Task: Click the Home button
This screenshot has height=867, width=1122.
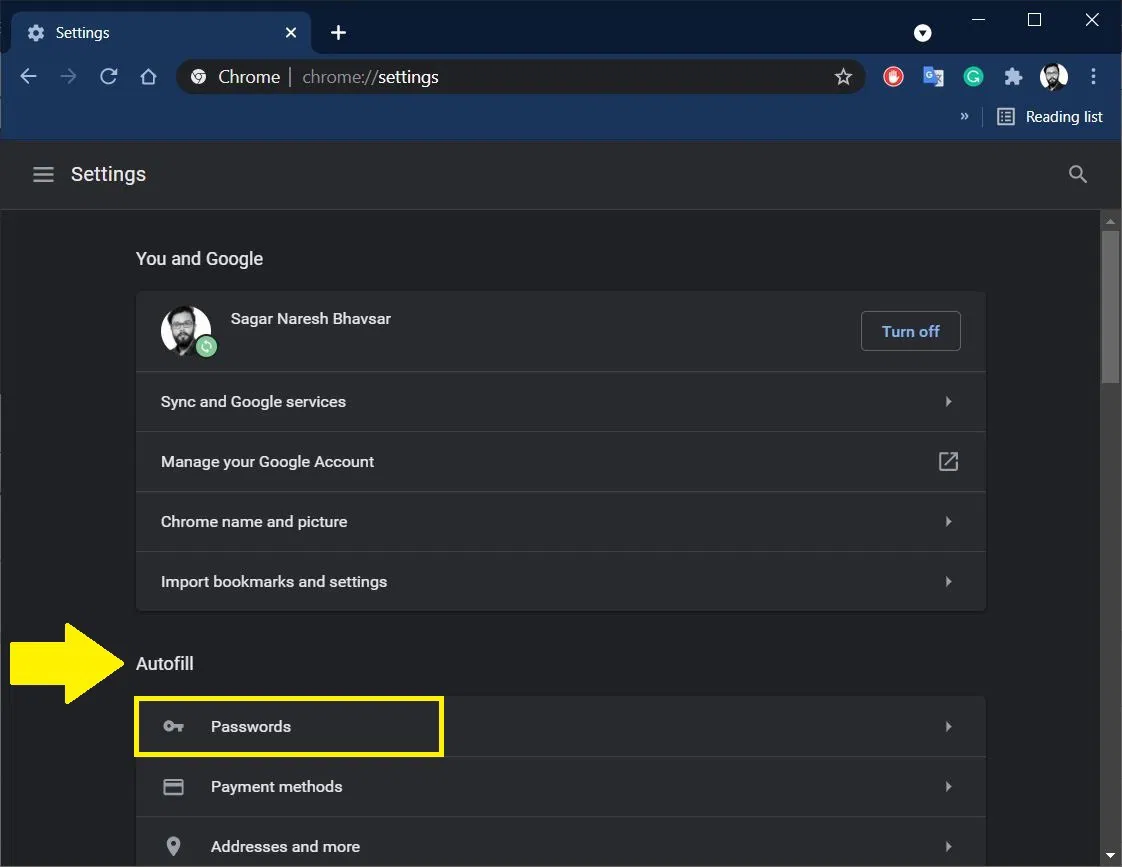Action: click(x=148, y=76)
